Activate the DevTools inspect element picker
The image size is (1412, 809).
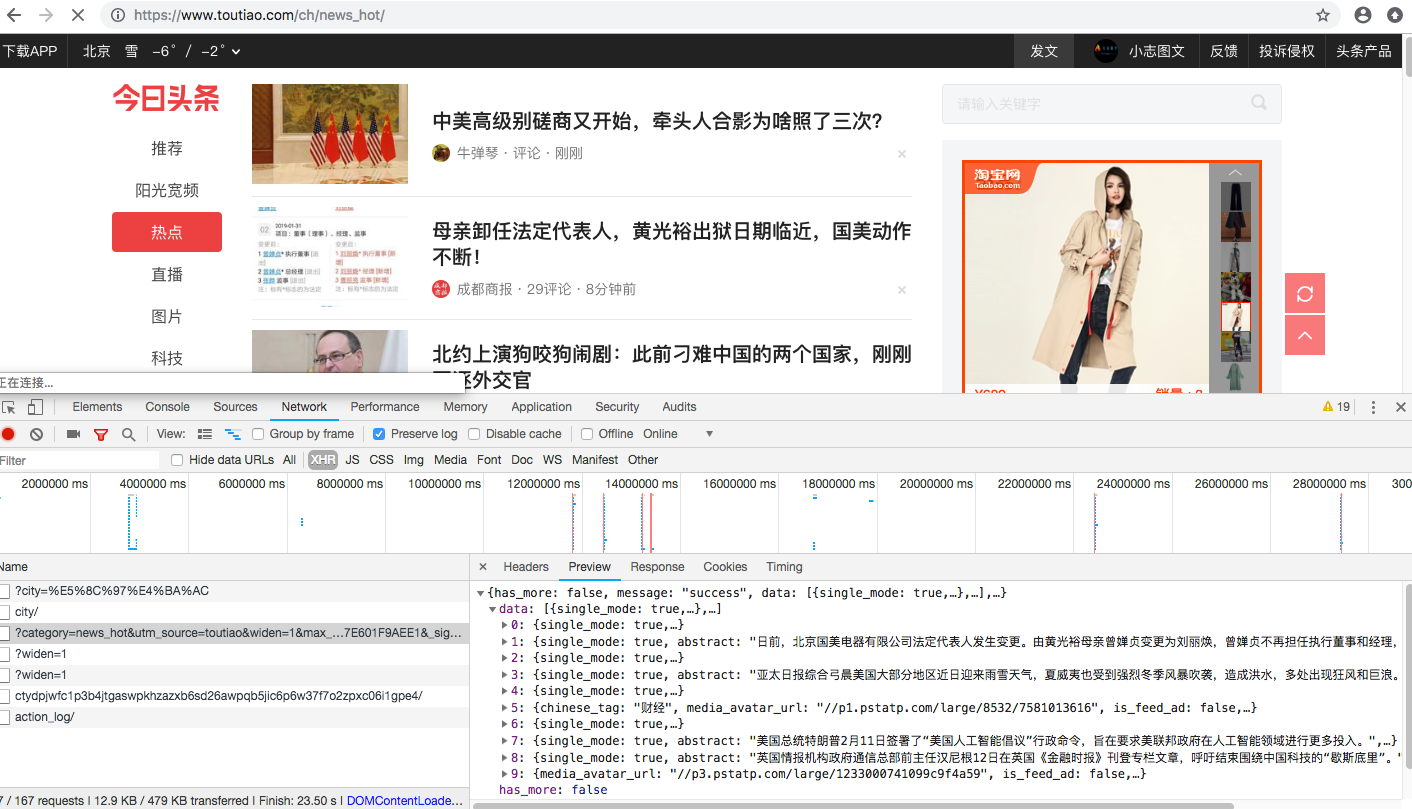9,407
